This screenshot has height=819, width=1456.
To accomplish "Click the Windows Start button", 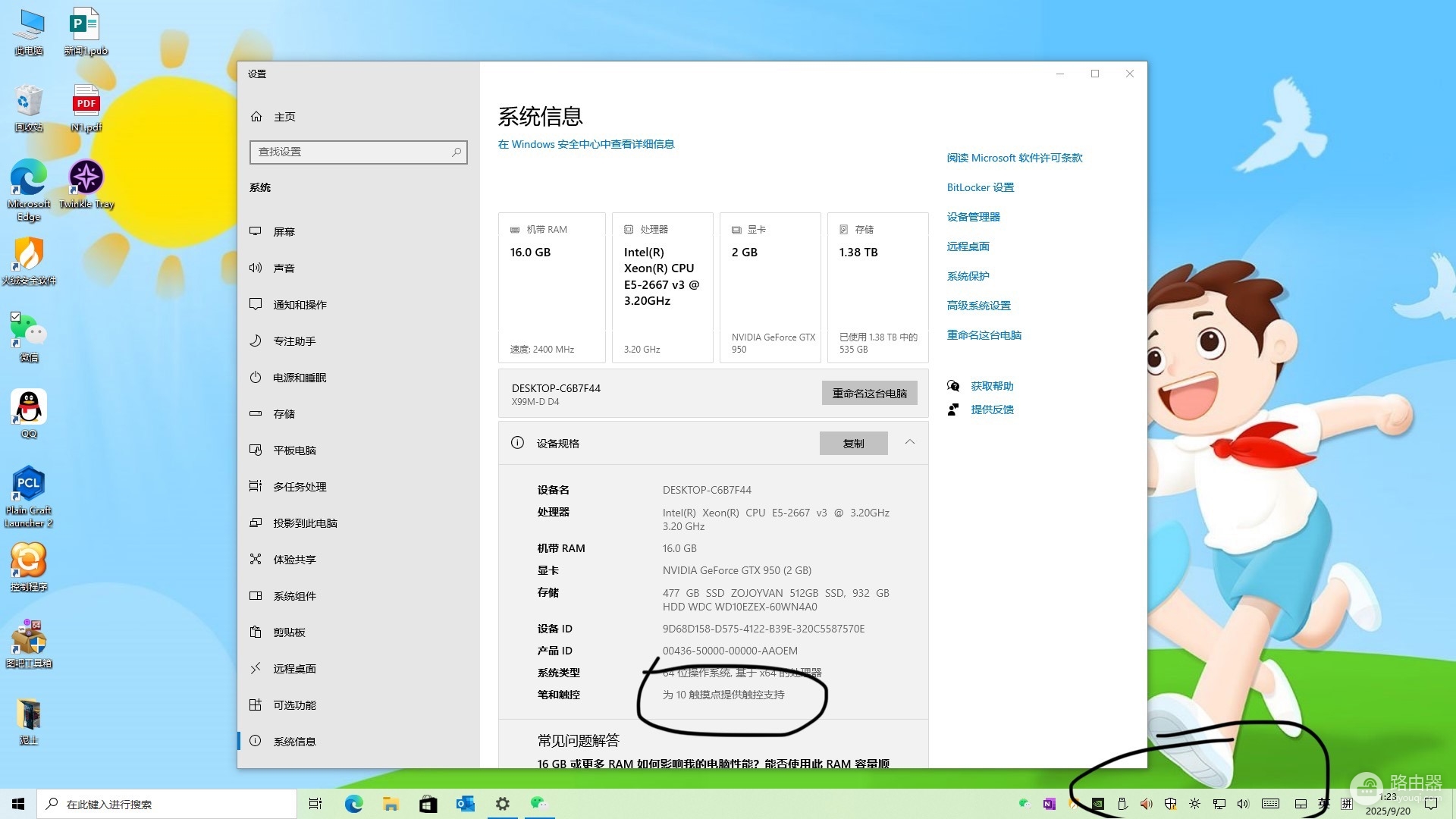I will tap(18, 804).
